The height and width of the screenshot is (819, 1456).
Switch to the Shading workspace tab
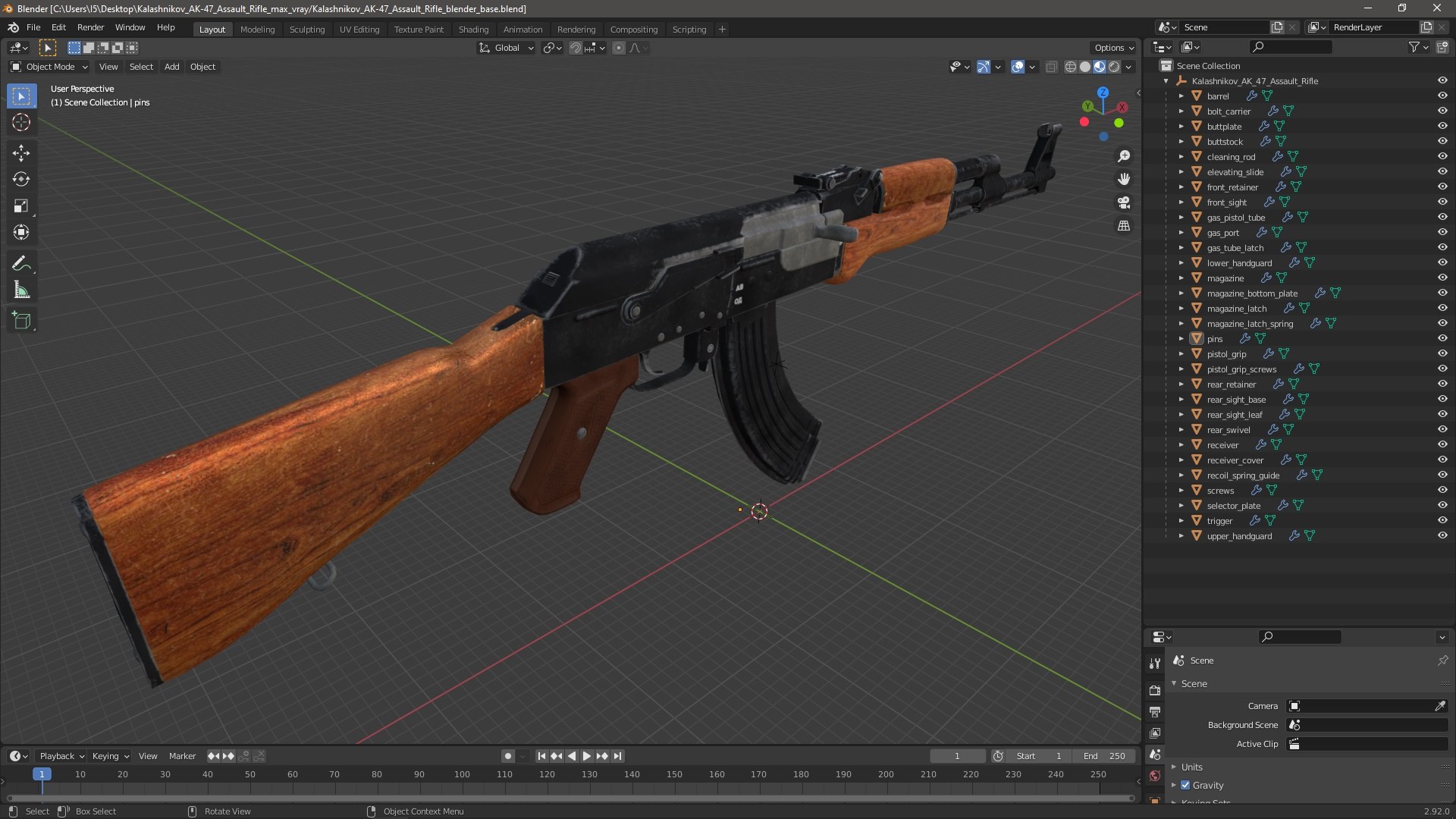click(x=473, y=29)
